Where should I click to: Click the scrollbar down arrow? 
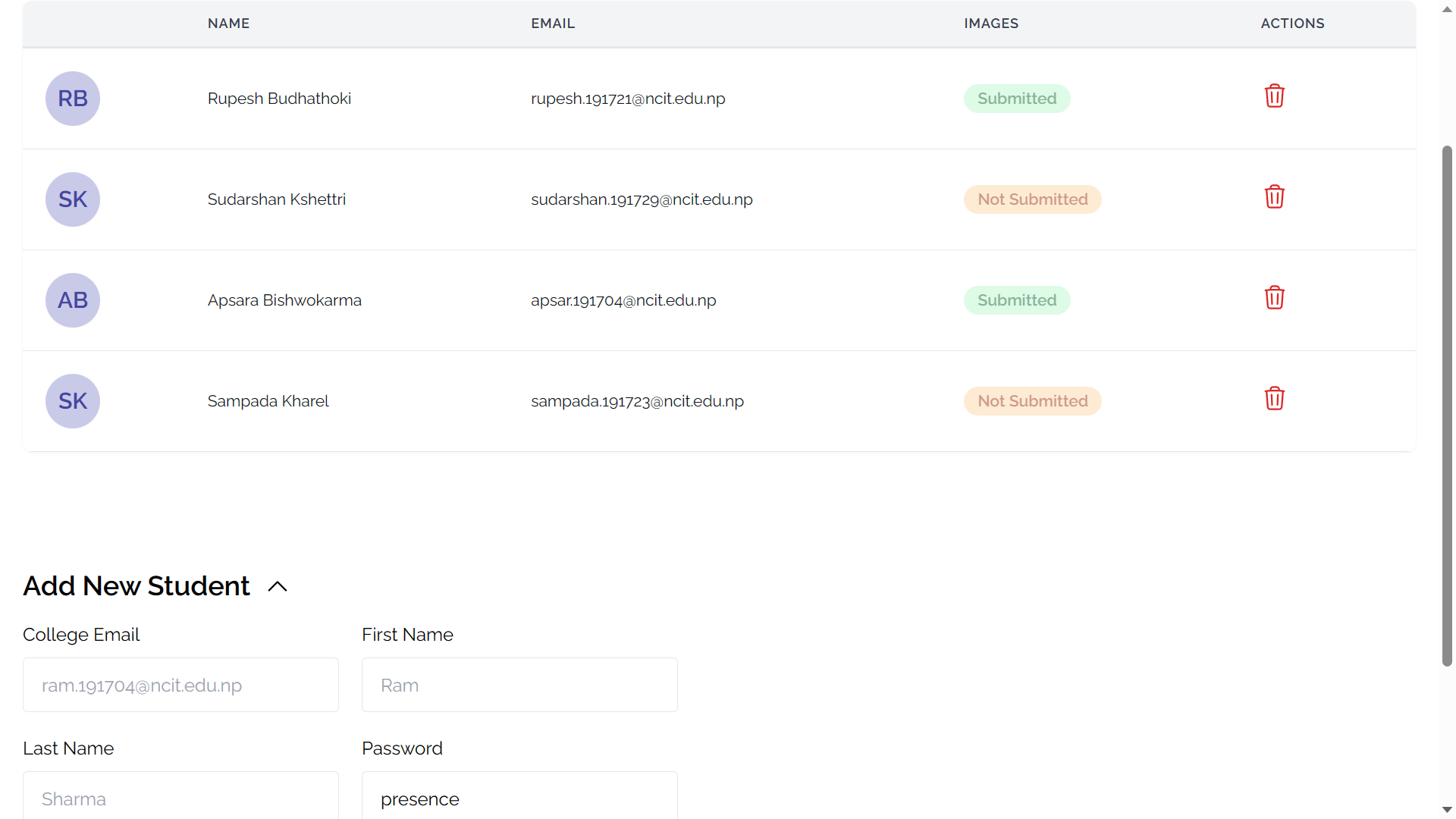pos(1447,810)
